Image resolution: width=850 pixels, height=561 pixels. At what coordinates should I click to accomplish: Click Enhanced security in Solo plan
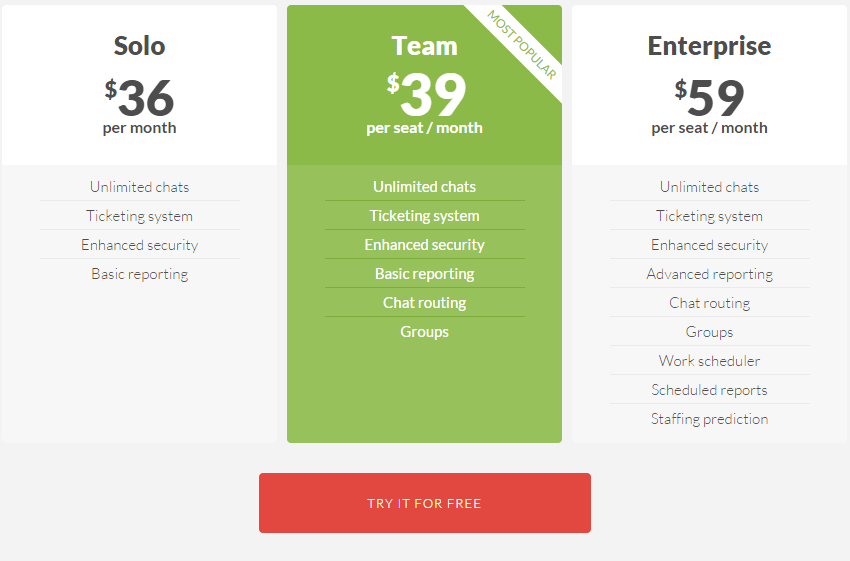point(139,245)
